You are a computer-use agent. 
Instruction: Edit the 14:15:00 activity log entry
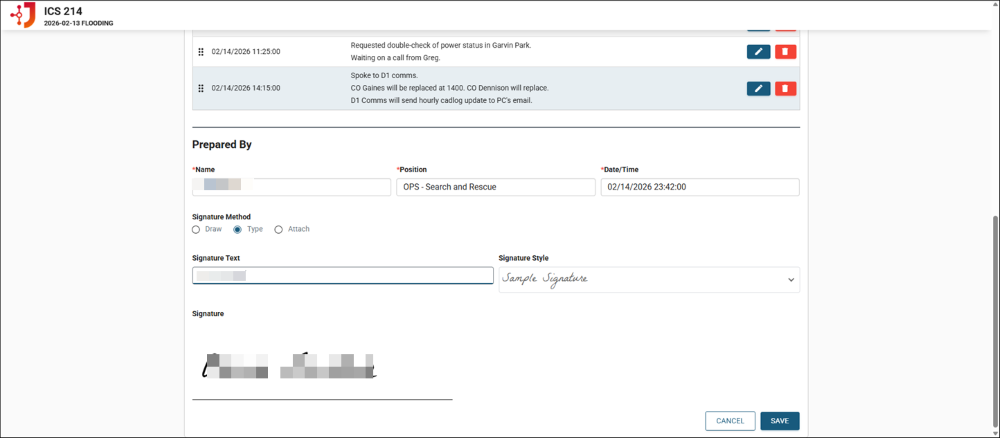tap(758, 88)
